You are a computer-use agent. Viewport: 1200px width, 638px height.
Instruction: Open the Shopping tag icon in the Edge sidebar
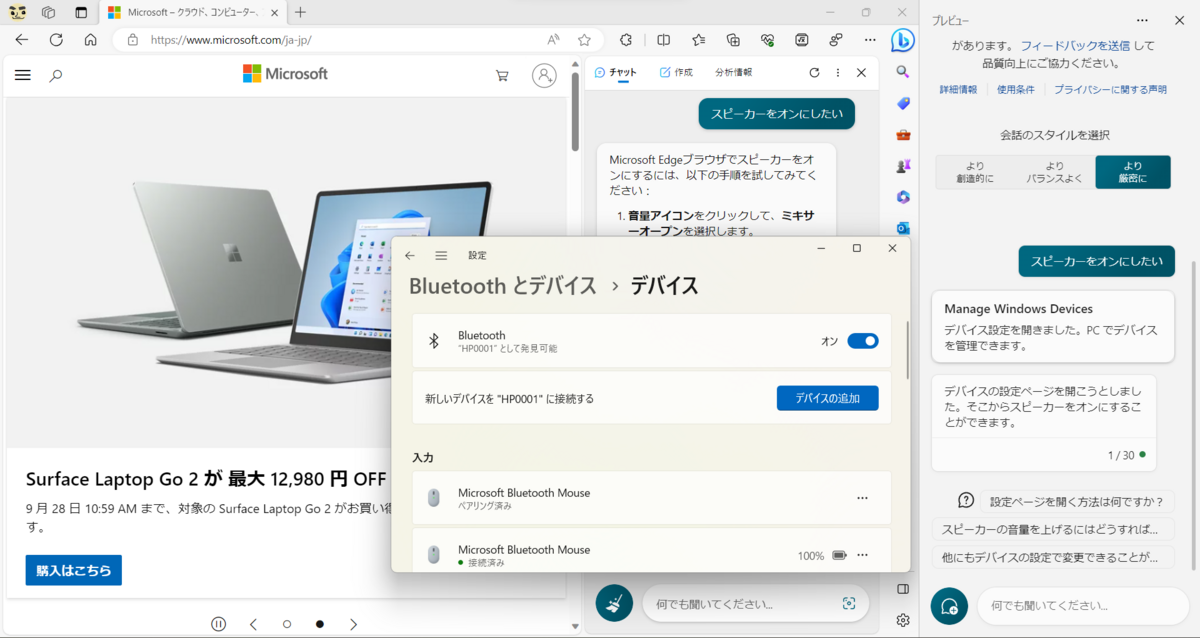pos(903,103)
